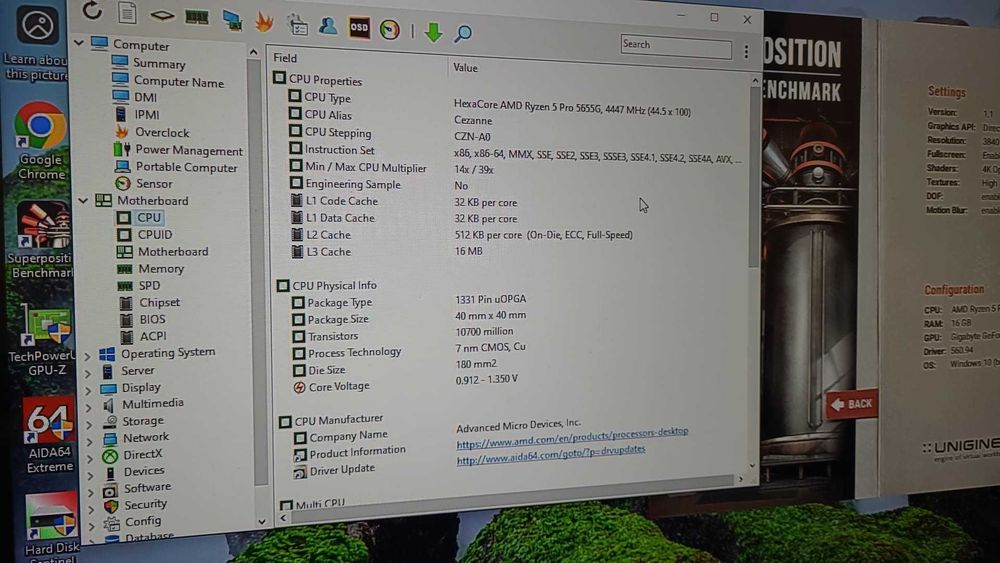Click 'Learn about this picture' desktop icon
The height and width of the screenshot is (563, 1000).
point(36,43)
